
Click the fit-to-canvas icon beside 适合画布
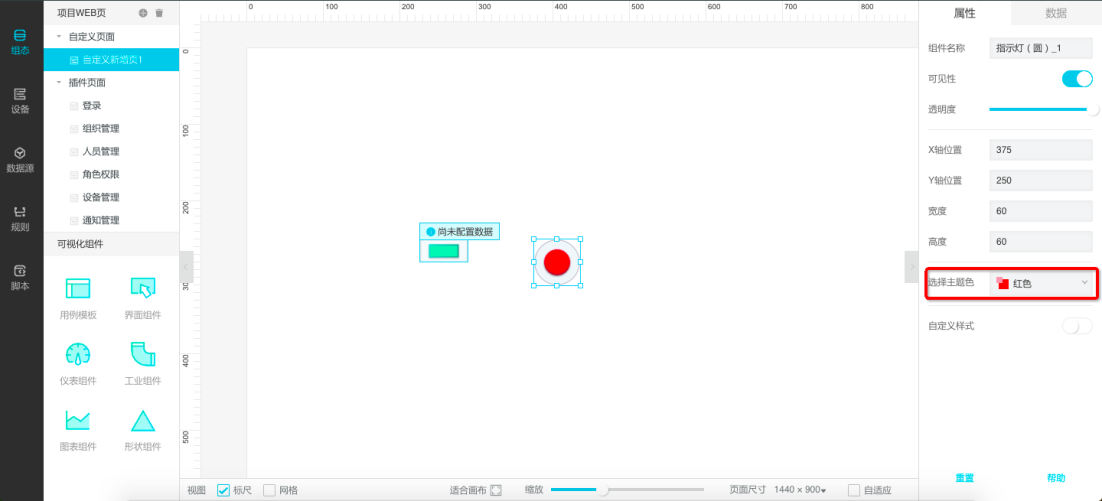(496, 490)
